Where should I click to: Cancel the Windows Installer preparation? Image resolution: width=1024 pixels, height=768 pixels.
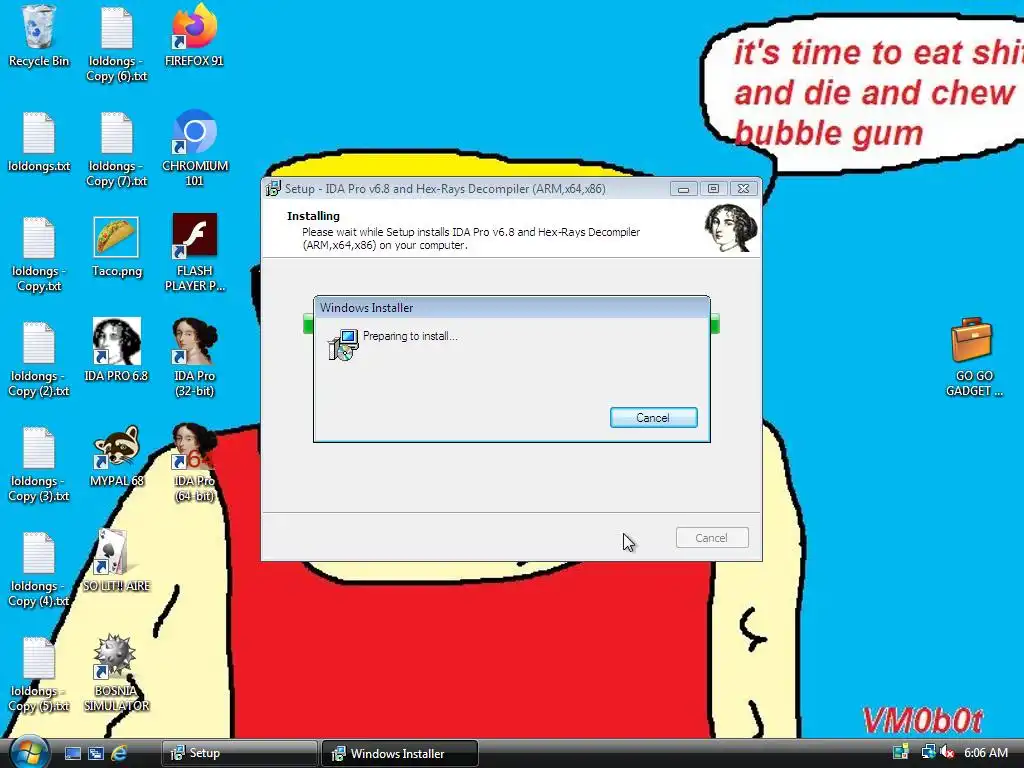pyautogui.click(x=654, y=418)
